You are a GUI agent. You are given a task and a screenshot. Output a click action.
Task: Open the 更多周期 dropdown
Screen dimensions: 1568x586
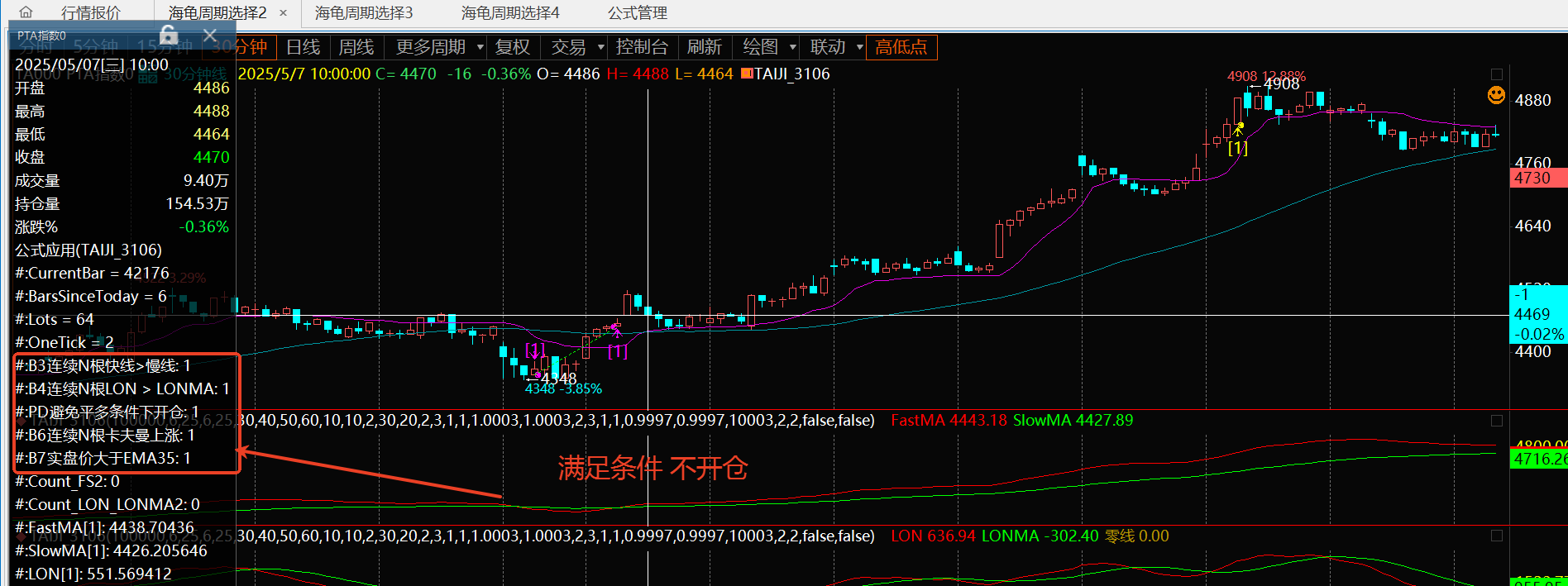(x=439, y=47)
